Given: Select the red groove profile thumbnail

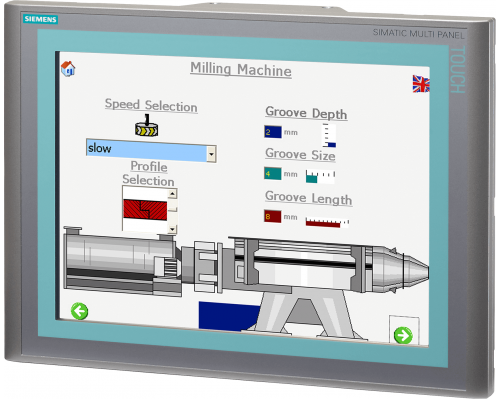Looking at the screenshot, I should click(145, 210).
